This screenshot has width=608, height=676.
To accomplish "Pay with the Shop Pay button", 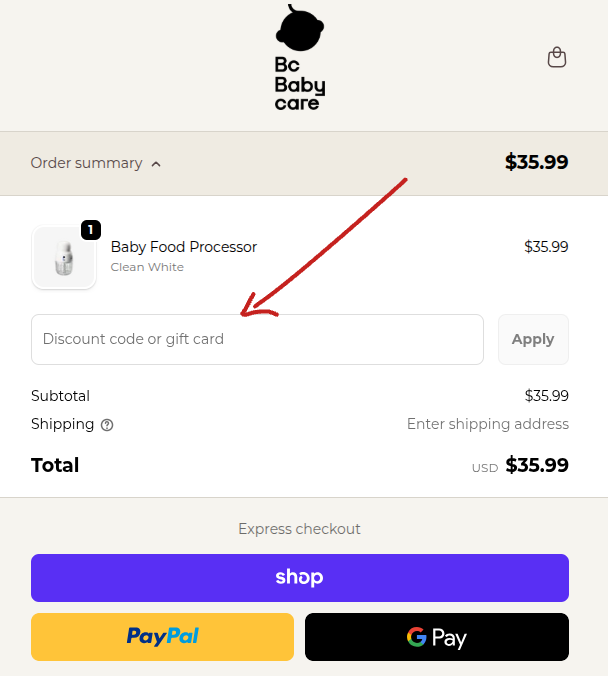I will click(300, 578).
